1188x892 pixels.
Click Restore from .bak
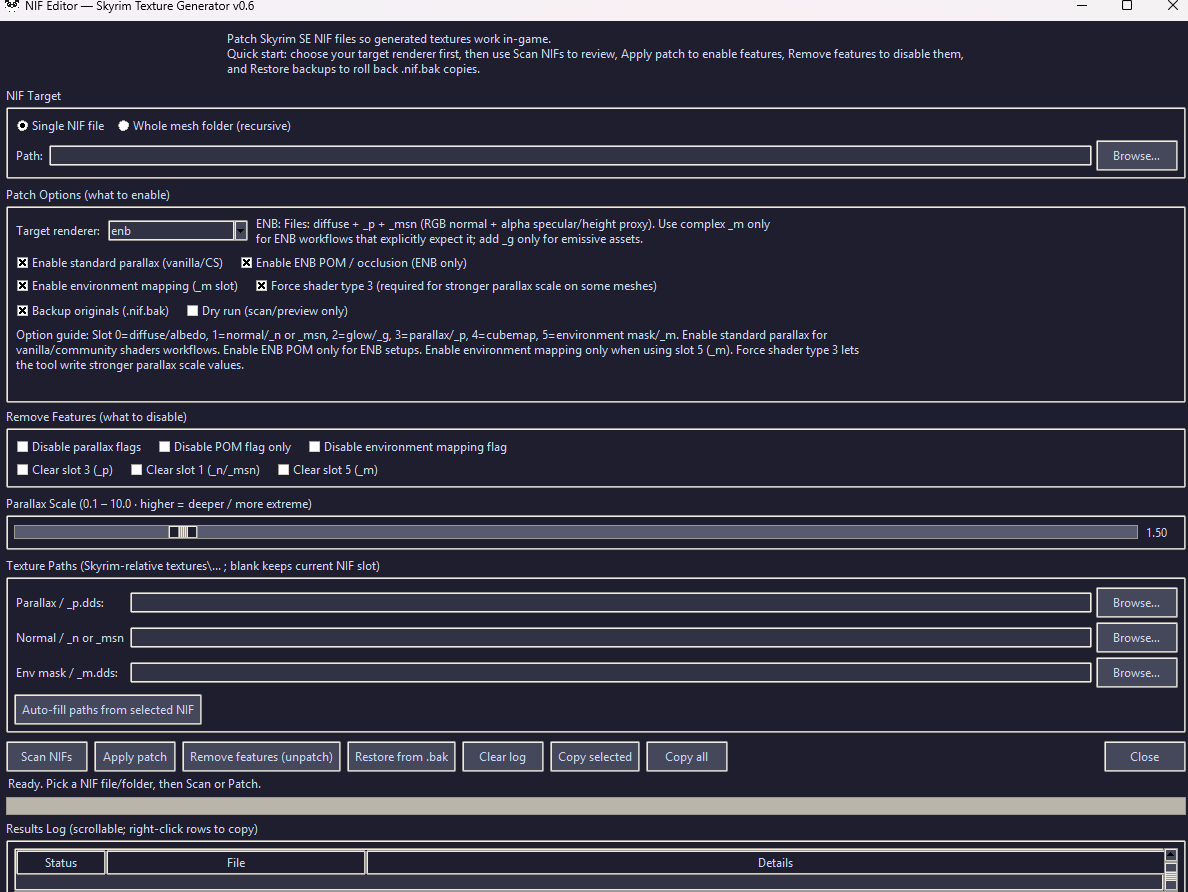click(402, 757)
